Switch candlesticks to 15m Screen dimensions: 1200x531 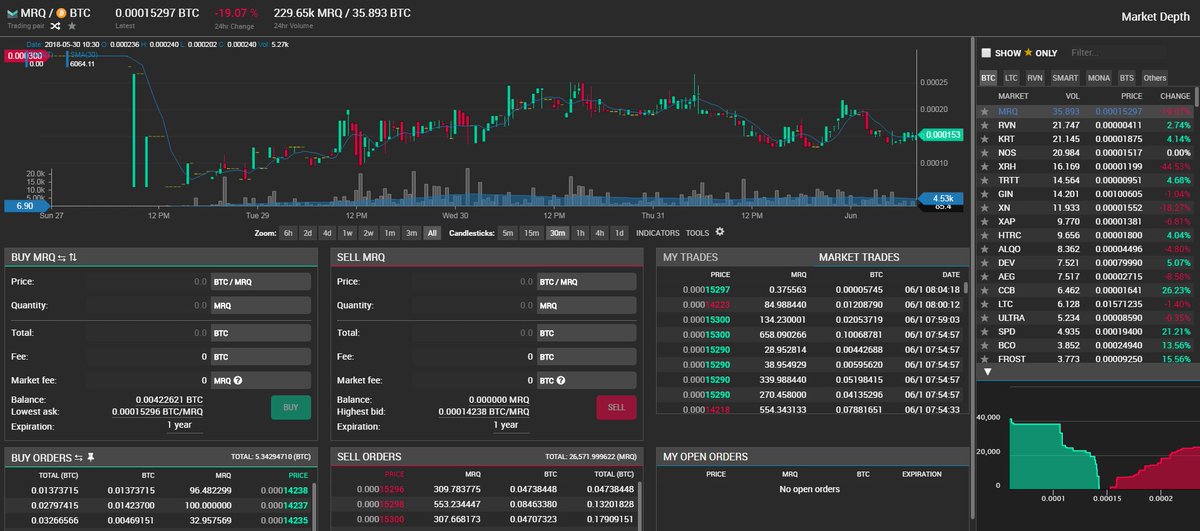tap(532, 232)
